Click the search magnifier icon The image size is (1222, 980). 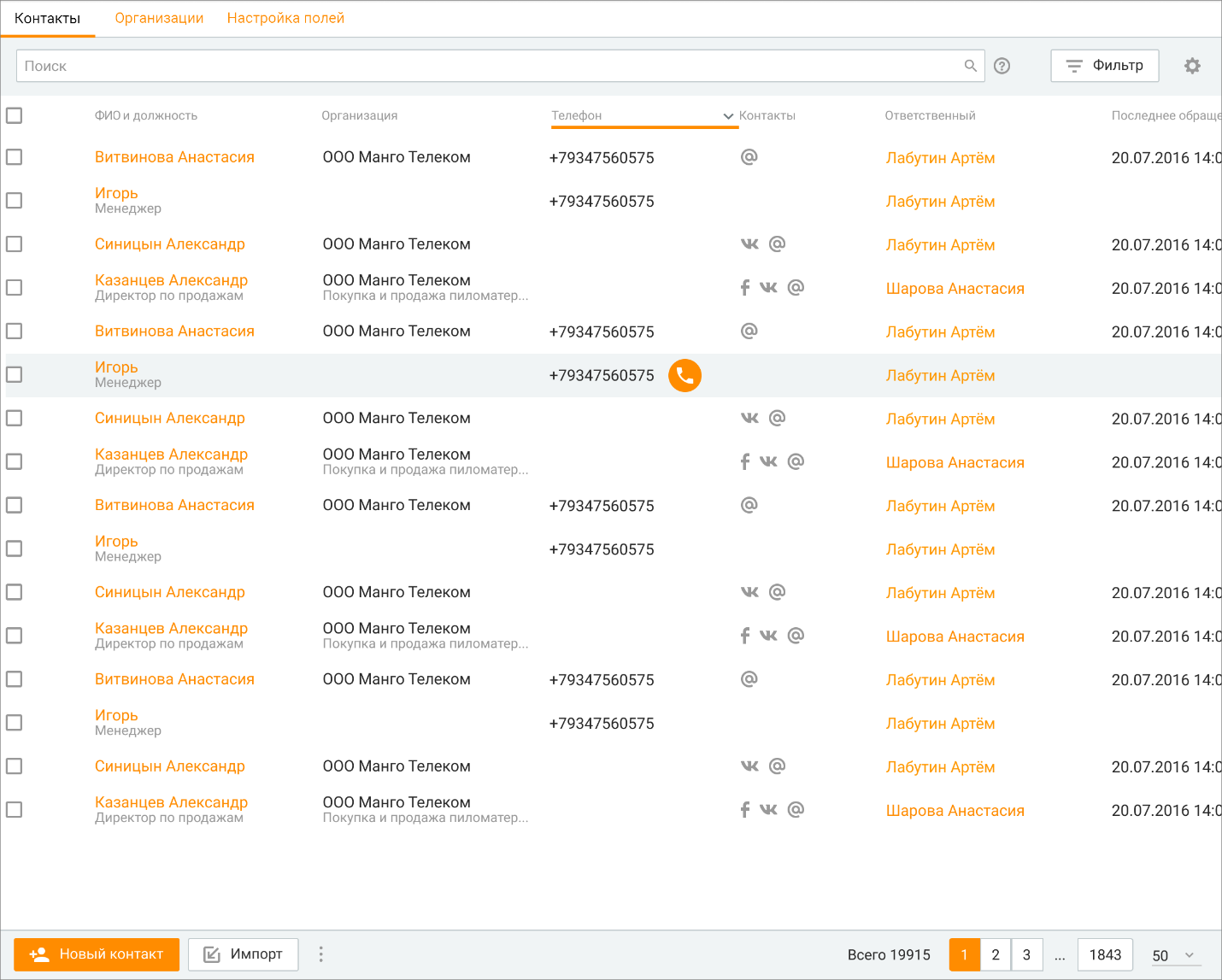[x=970, y=66]
